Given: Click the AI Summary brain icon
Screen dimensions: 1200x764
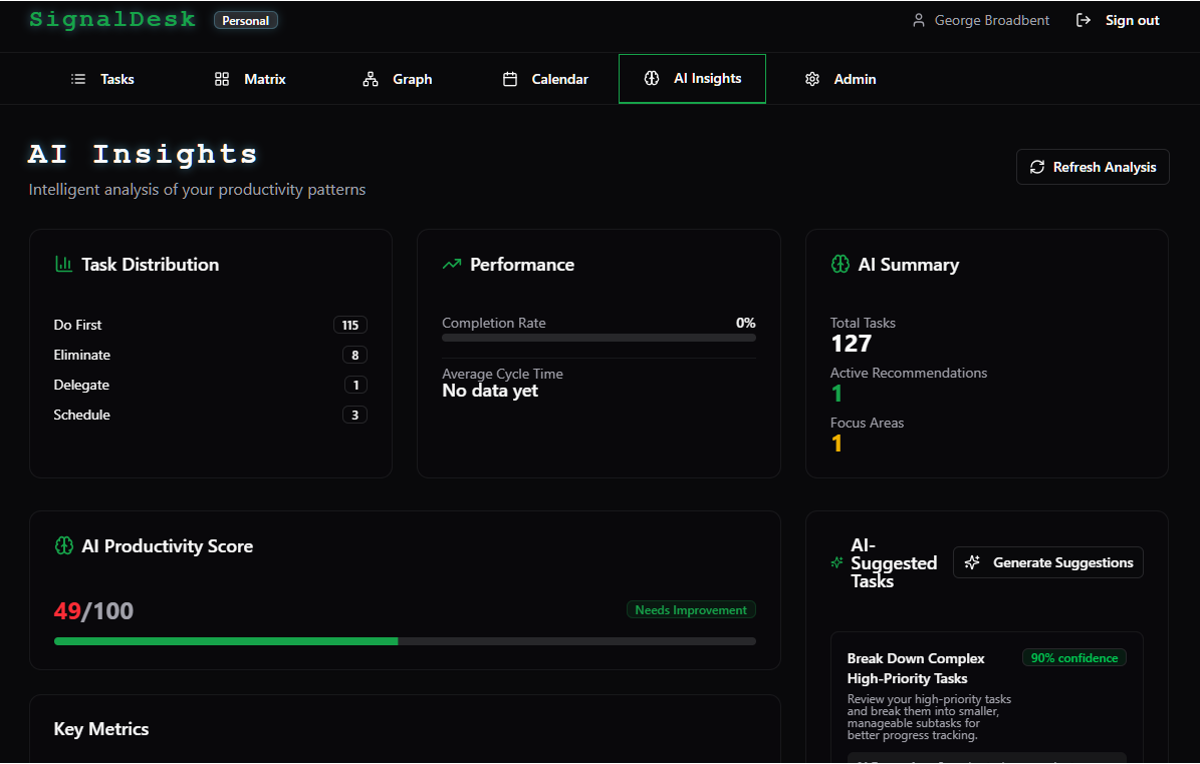Looking at the screenshot, I should pyautogui.click(x=840, y=264).
